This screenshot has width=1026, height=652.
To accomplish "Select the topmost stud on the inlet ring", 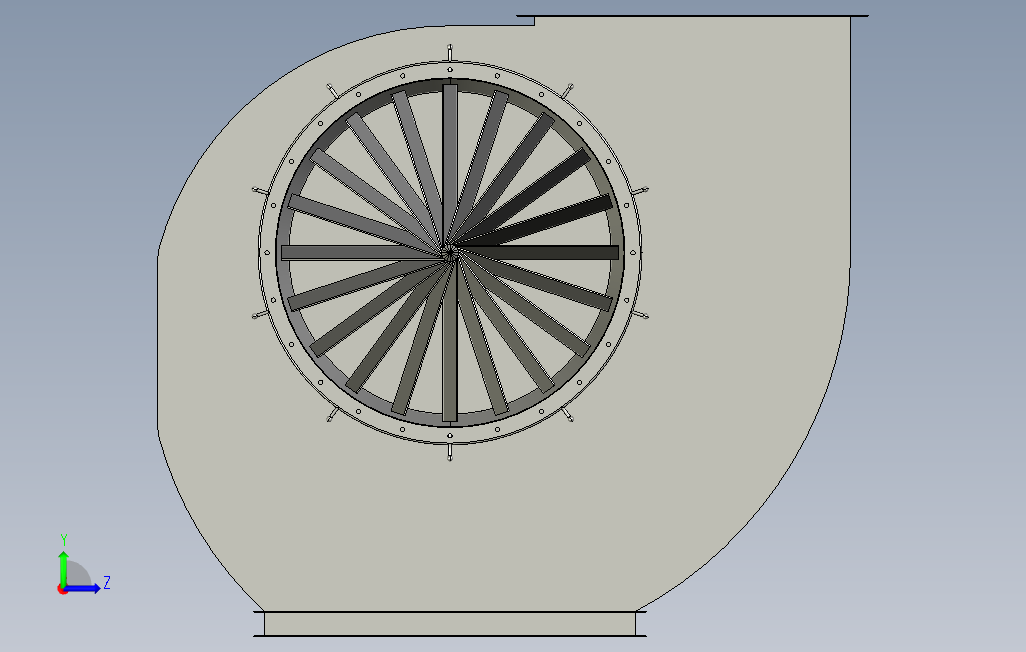I will [x=450, y=52].
